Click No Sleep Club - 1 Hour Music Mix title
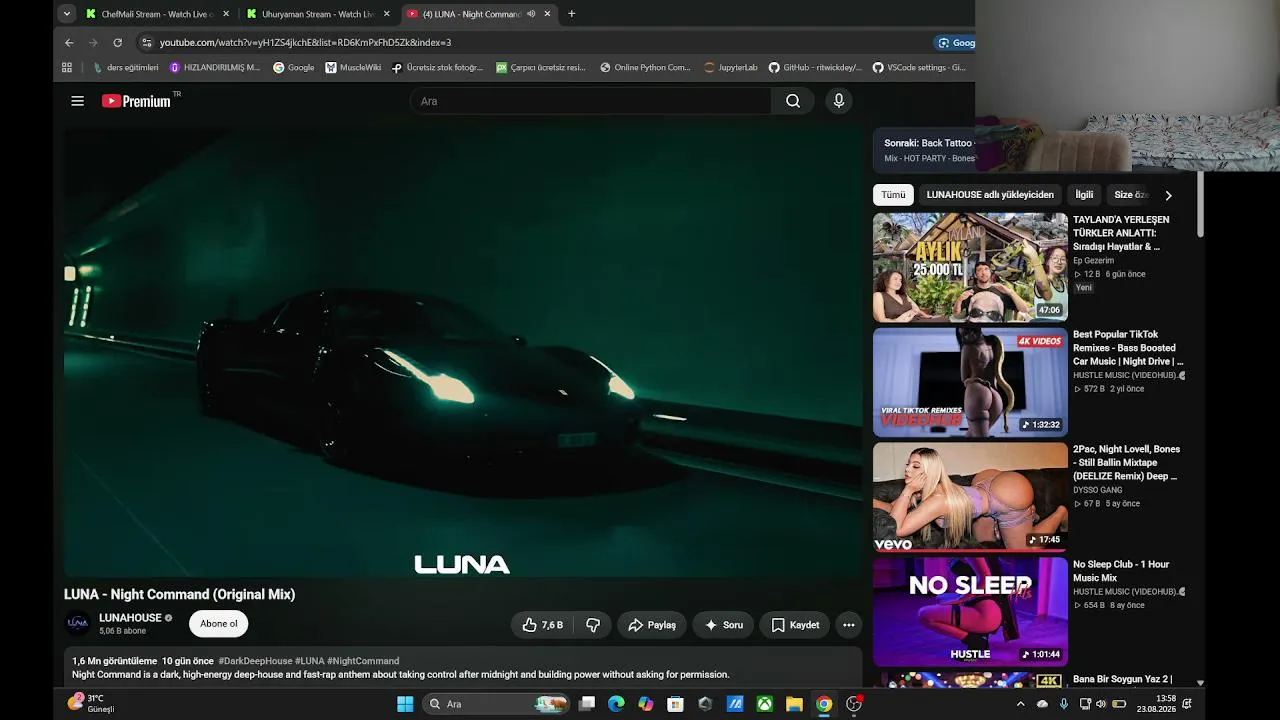 (x=1121, y=571)
